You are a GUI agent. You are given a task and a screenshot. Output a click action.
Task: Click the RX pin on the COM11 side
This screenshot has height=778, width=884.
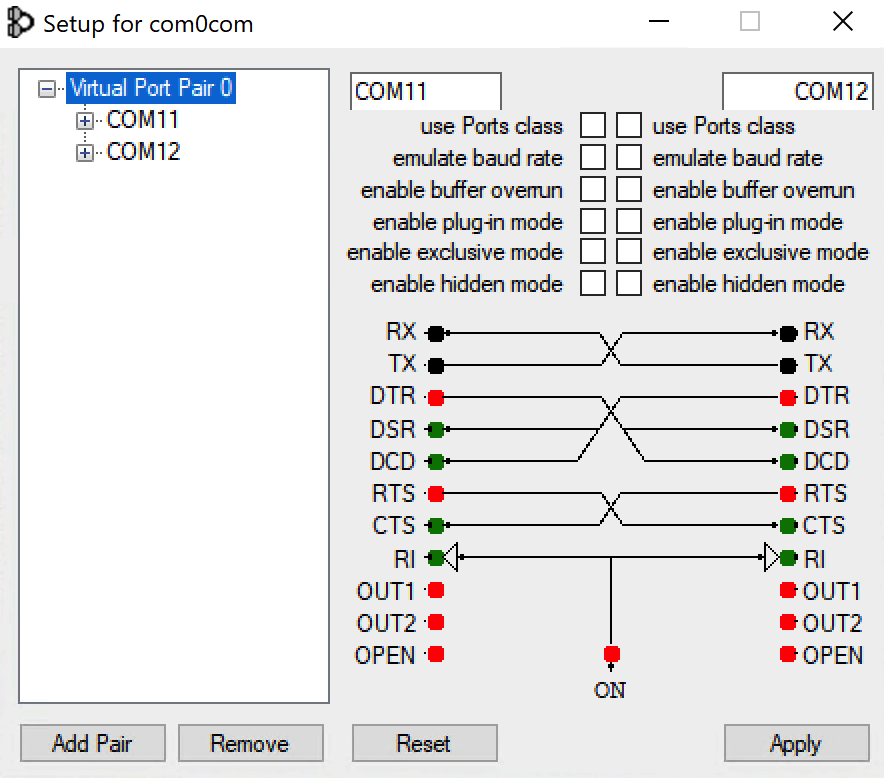click(x=436, y=333)
